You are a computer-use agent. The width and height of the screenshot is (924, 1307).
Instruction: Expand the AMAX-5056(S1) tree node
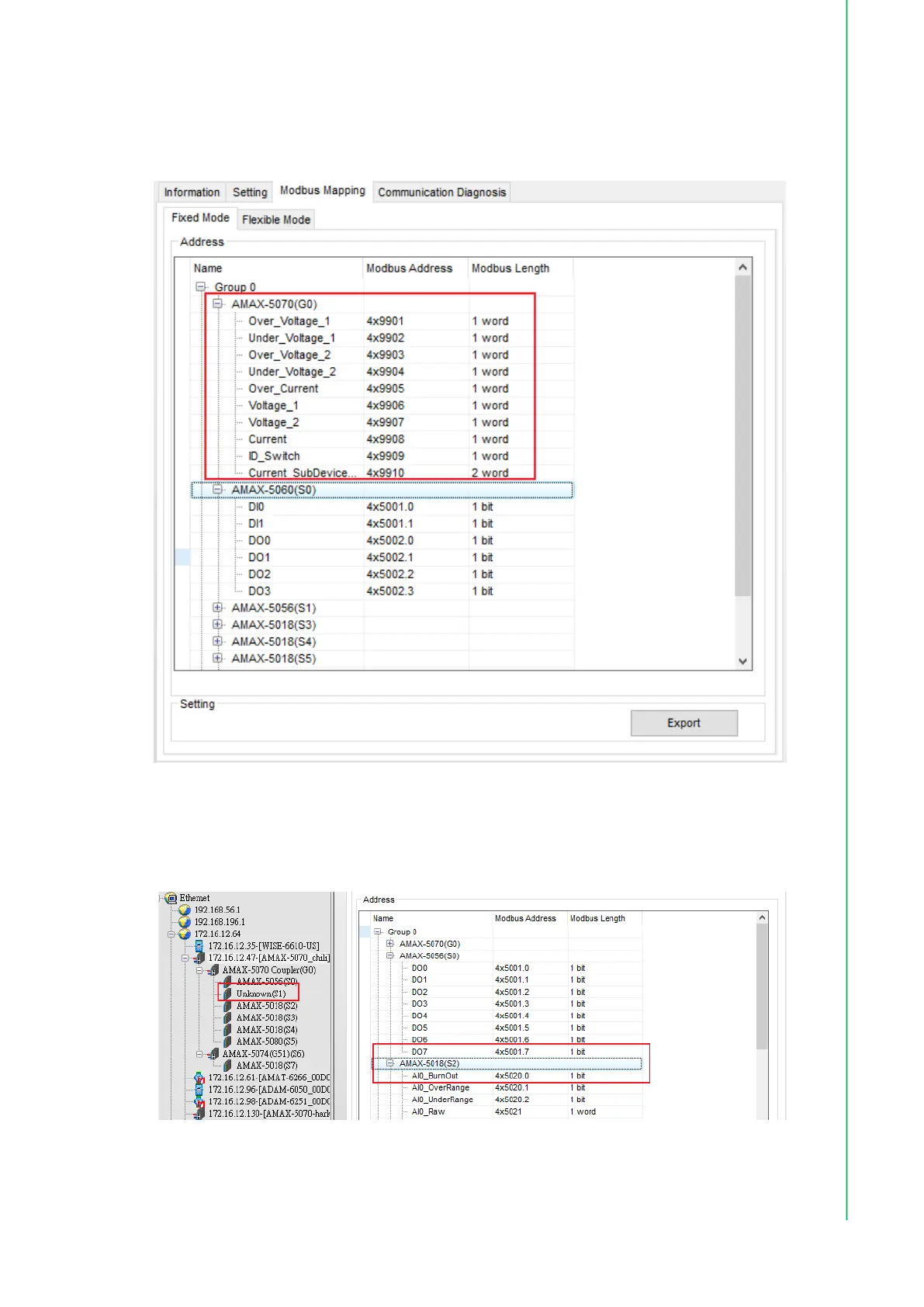(x=218, y=608)
